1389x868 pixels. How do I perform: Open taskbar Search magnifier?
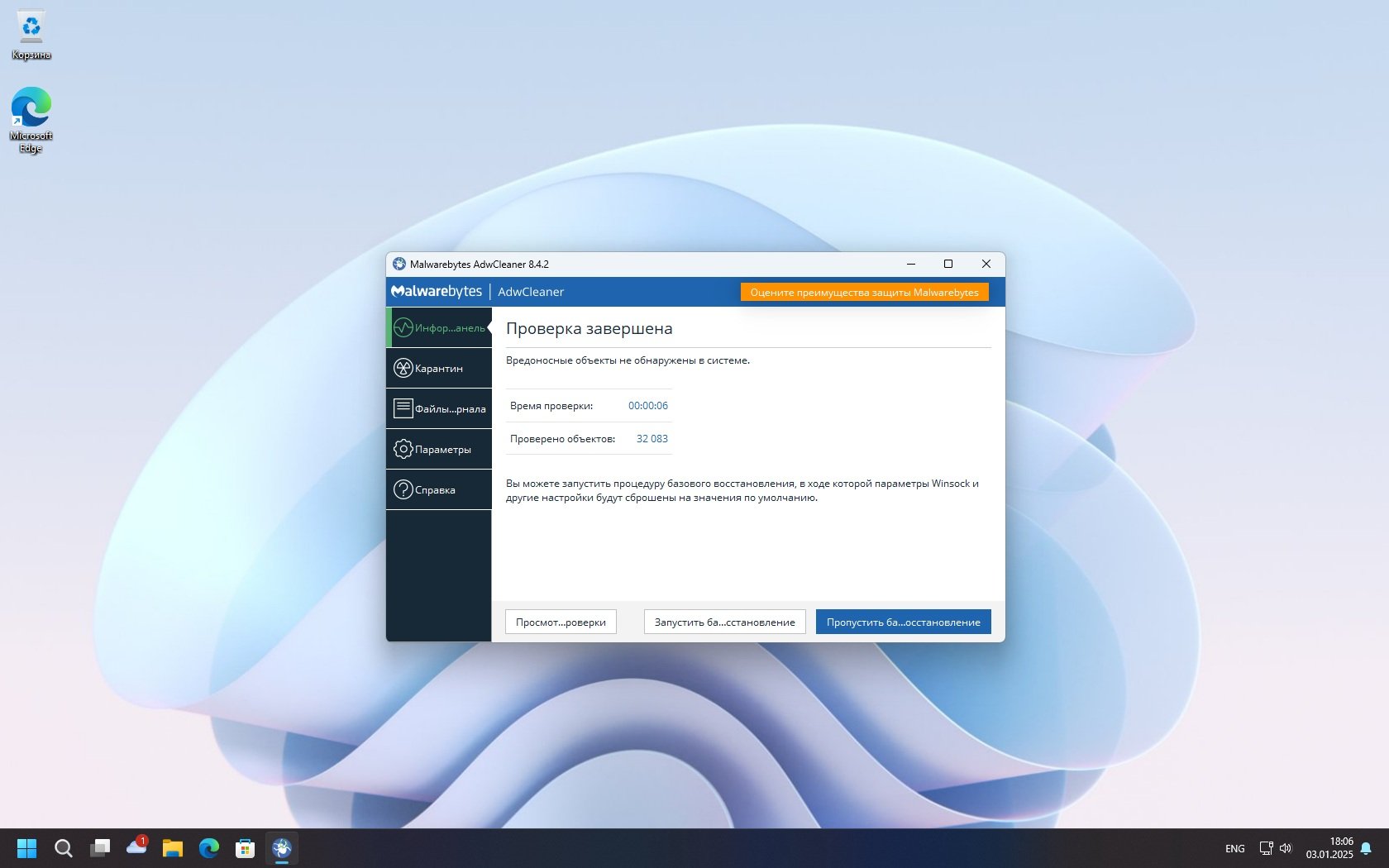tap(64, 848)
